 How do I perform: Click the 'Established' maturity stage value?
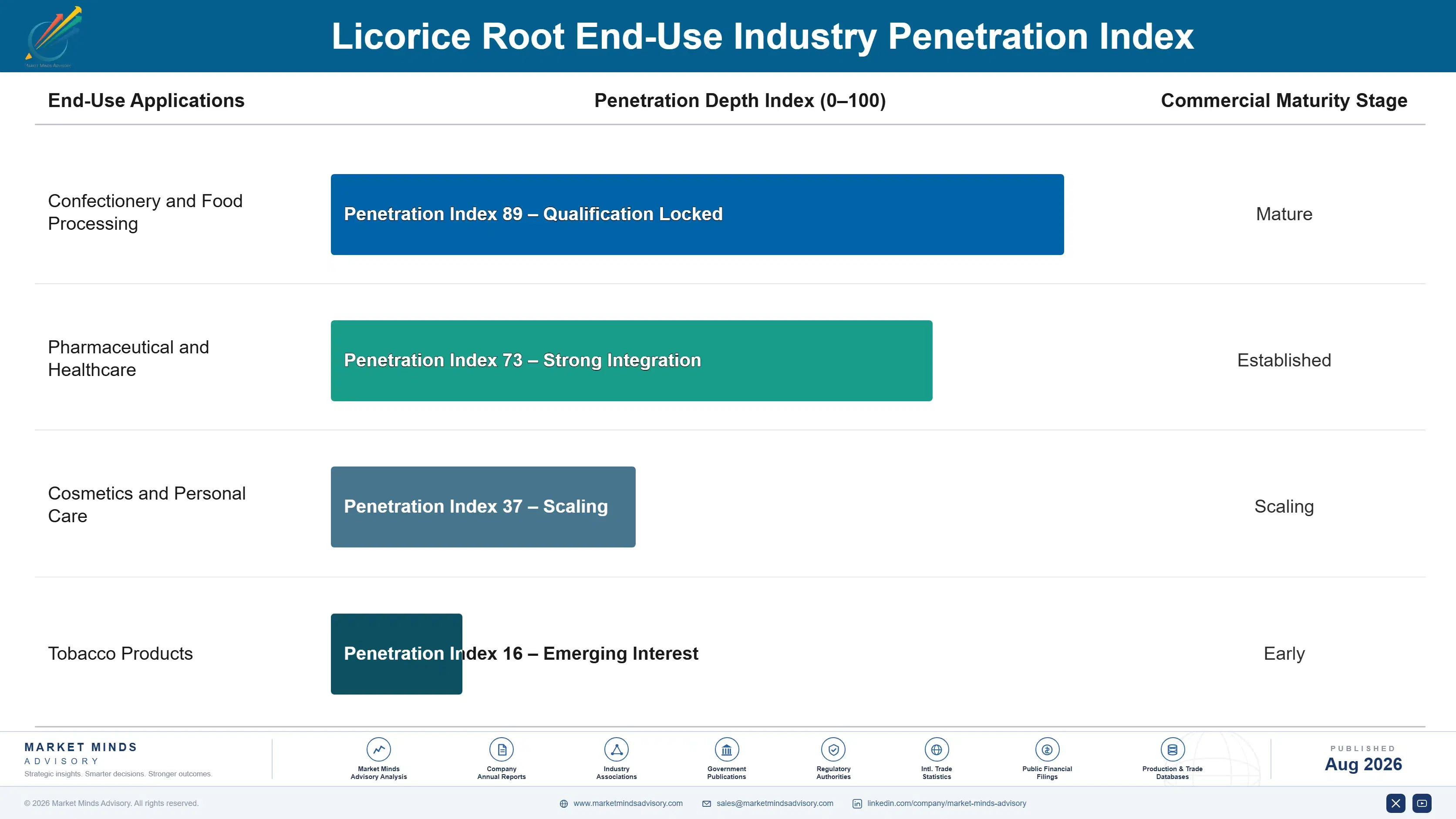pyautogui.click(x=1284, y=360)
